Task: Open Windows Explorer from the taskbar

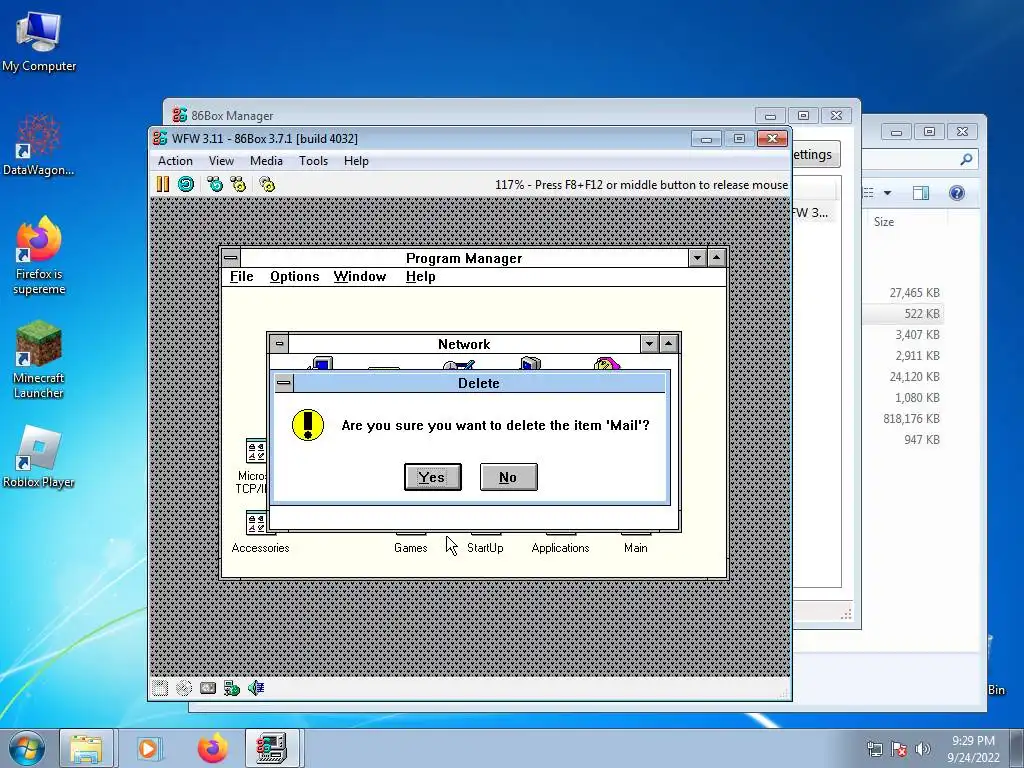Action: coord(86,748)
